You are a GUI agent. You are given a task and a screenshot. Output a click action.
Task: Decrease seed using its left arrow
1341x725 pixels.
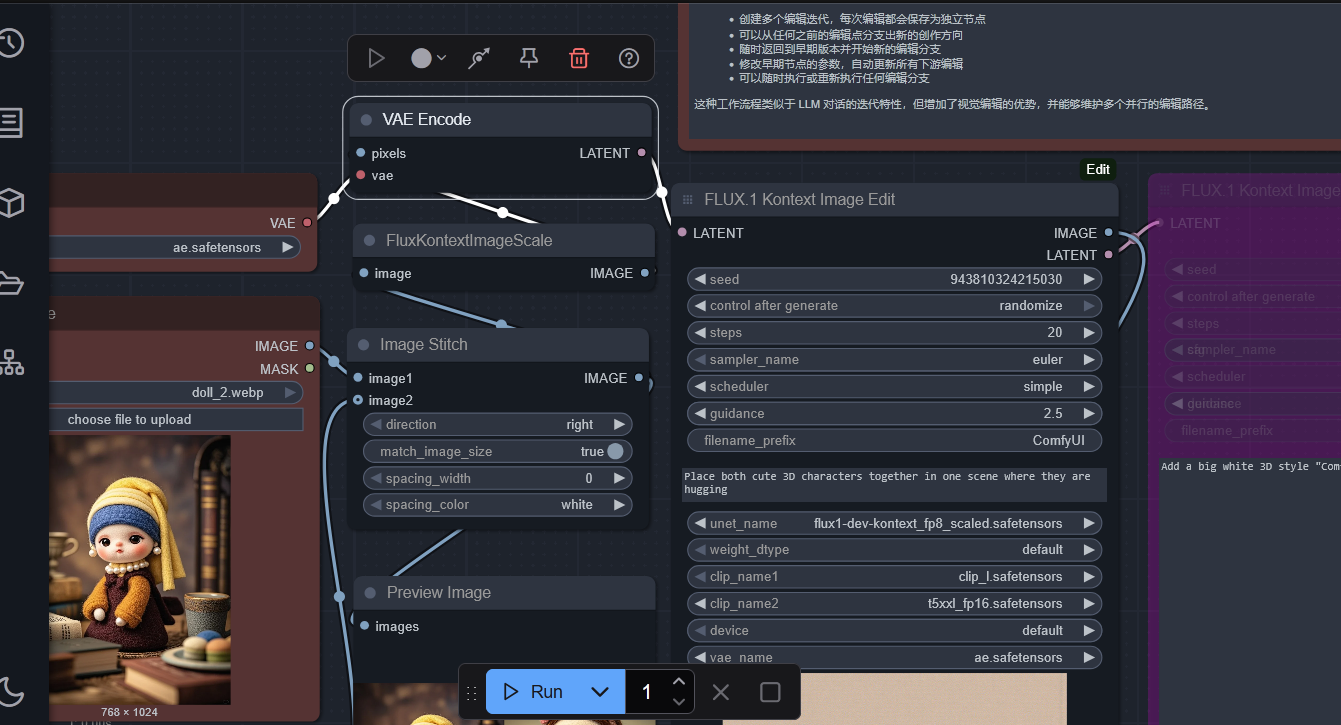tap(700, 279)
